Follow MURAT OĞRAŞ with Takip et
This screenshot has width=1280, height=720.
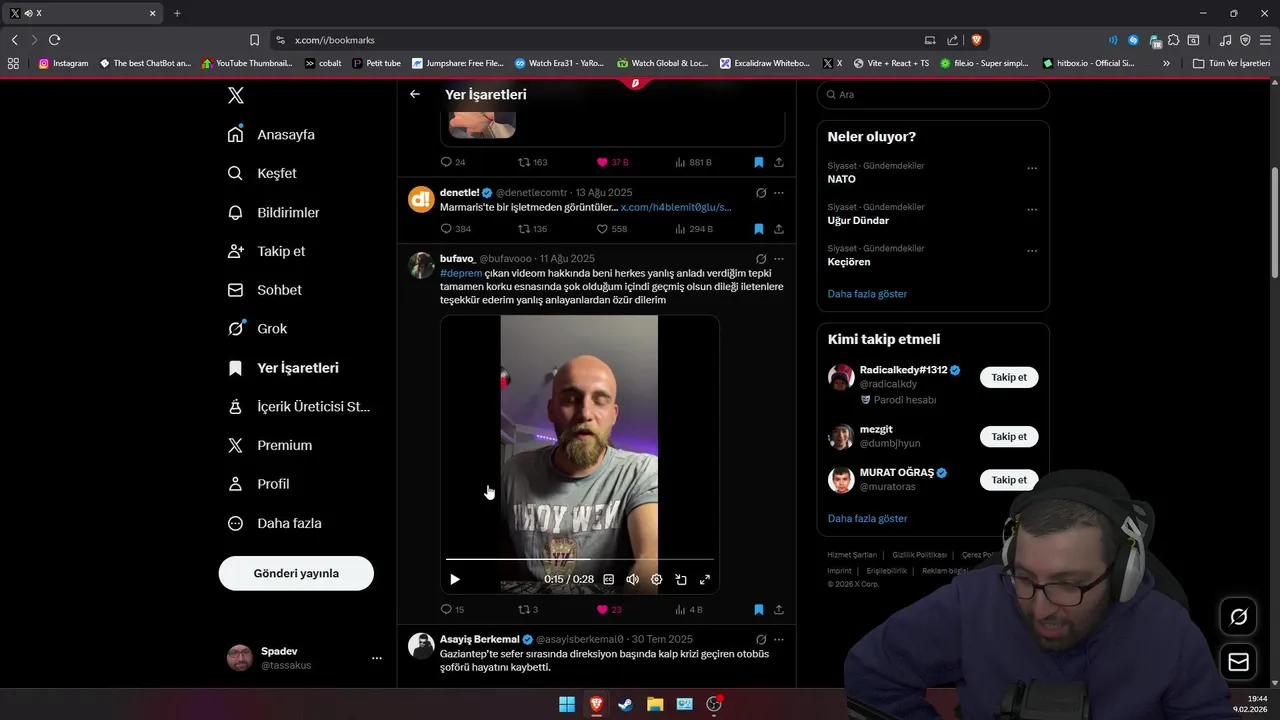(1009, 480)
